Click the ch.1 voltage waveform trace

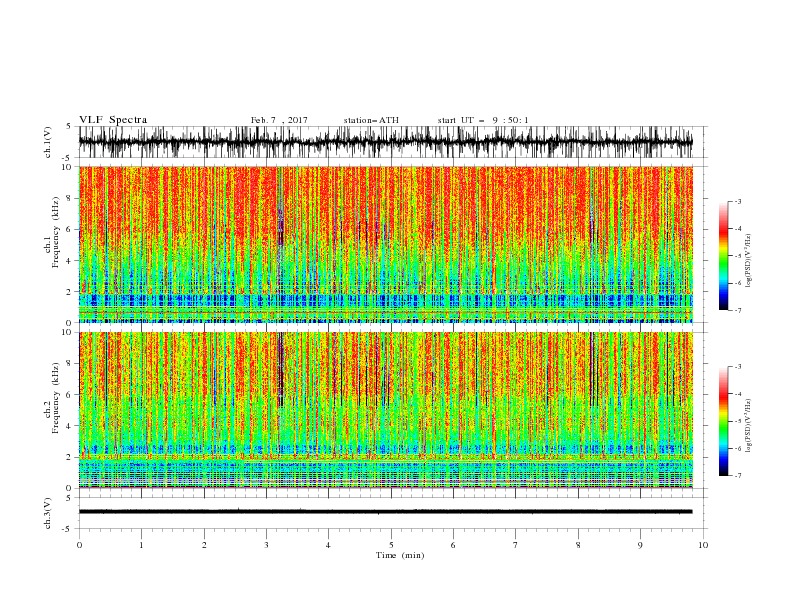(x=385, y=142)
